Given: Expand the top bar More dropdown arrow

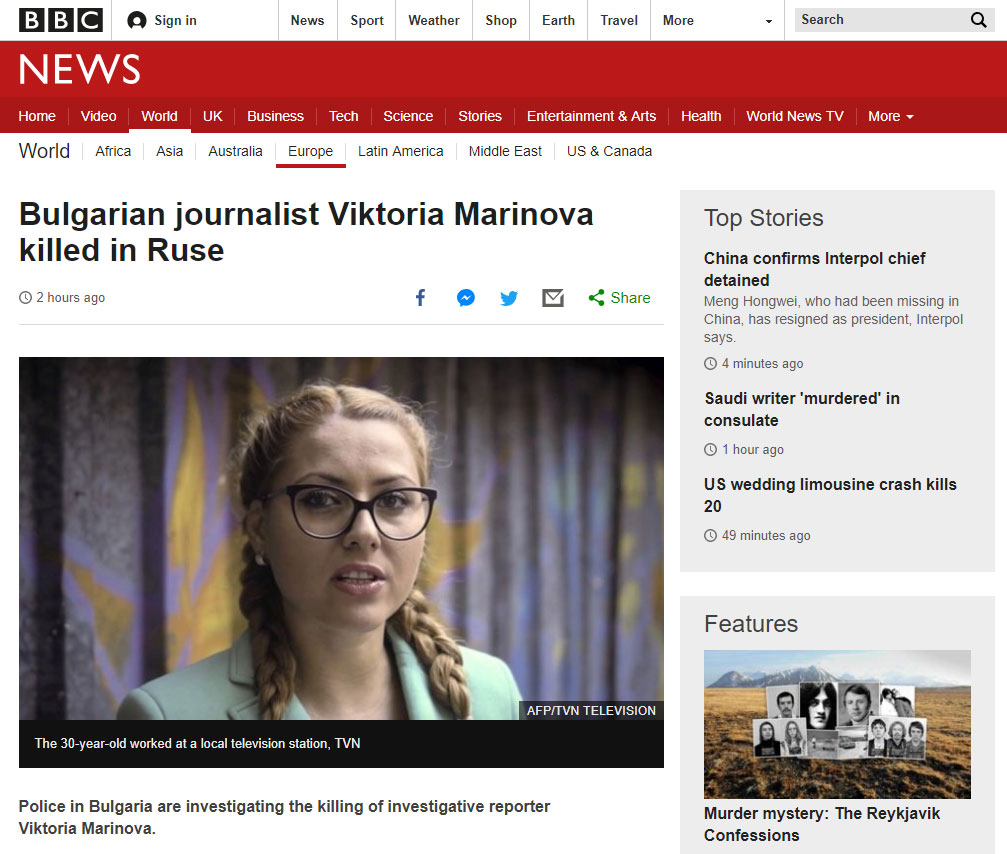Looking at the screenshot, I should point(768,21).
